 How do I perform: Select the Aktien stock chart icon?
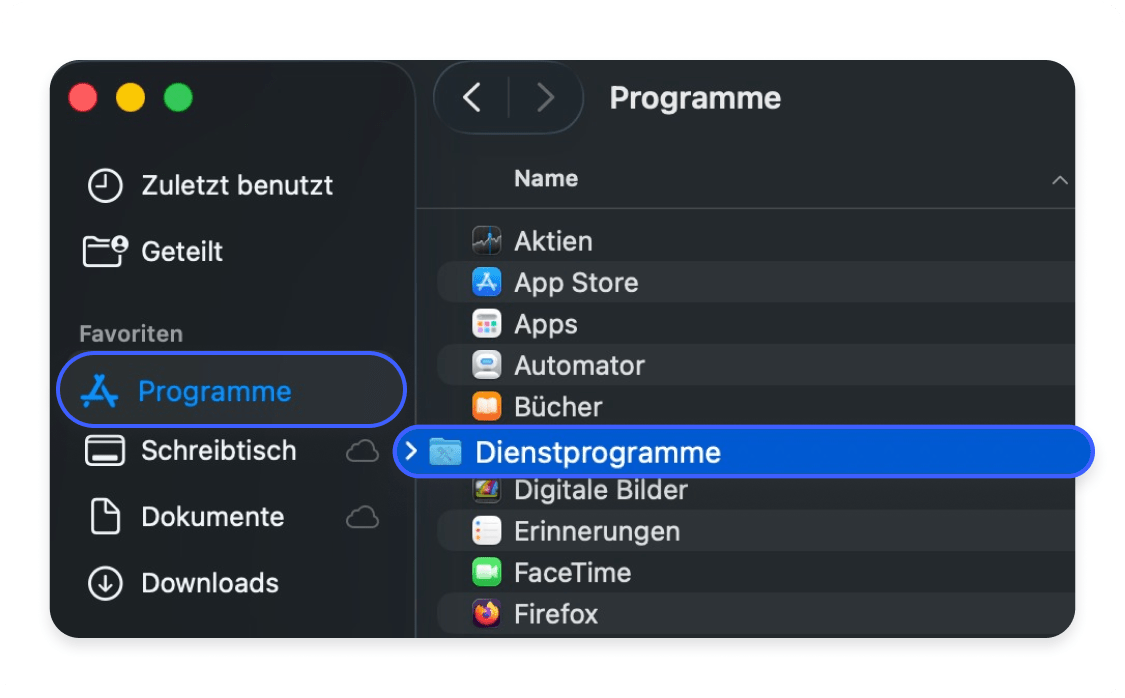pos(486,240)
